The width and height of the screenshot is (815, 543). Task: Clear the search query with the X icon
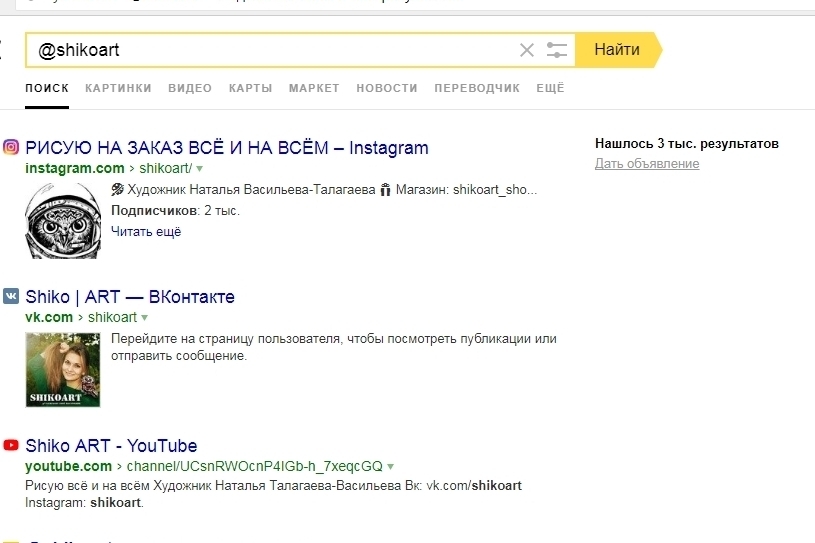pos(527,50)
